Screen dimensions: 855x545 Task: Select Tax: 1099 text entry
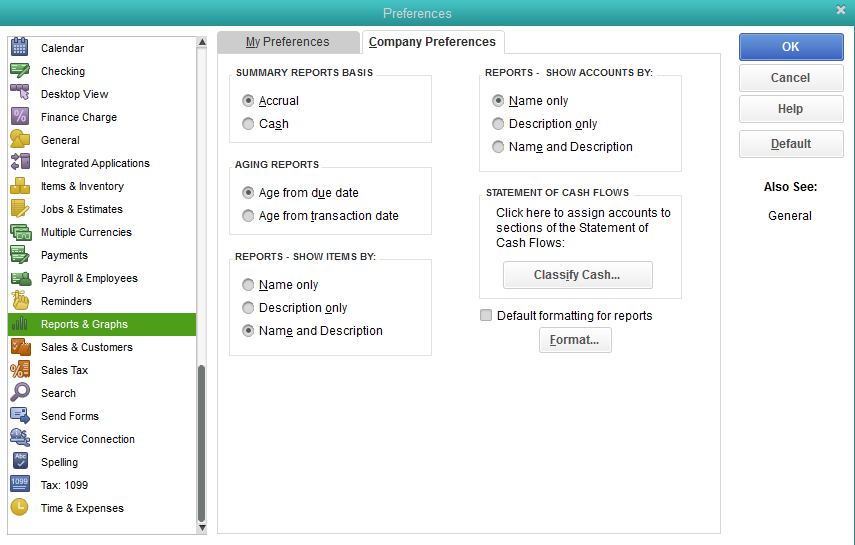(64, 485)
